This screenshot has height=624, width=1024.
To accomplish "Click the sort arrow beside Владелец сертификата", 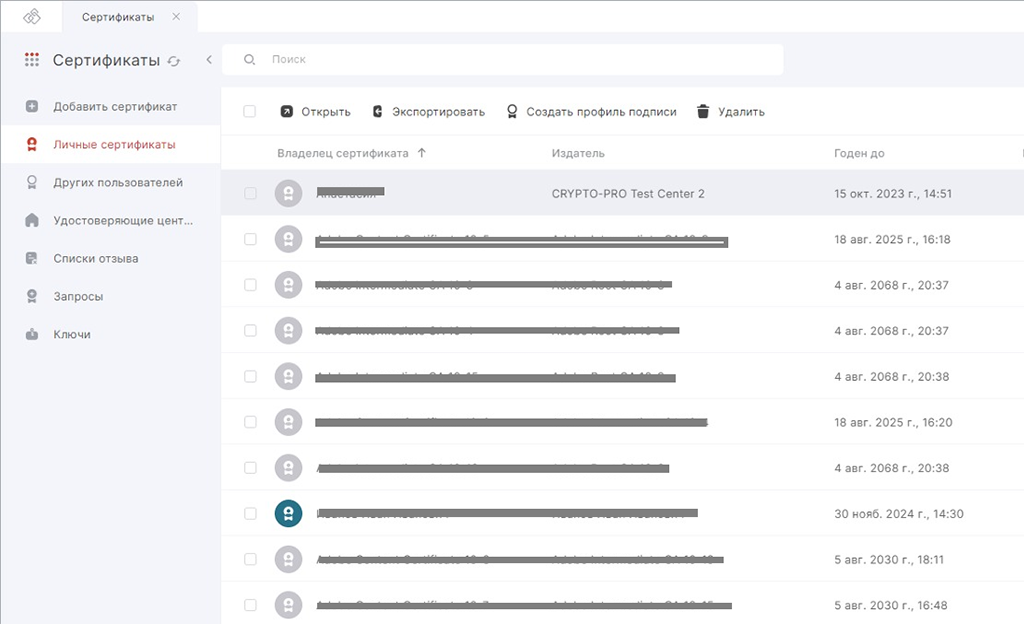I will point(422,153).
